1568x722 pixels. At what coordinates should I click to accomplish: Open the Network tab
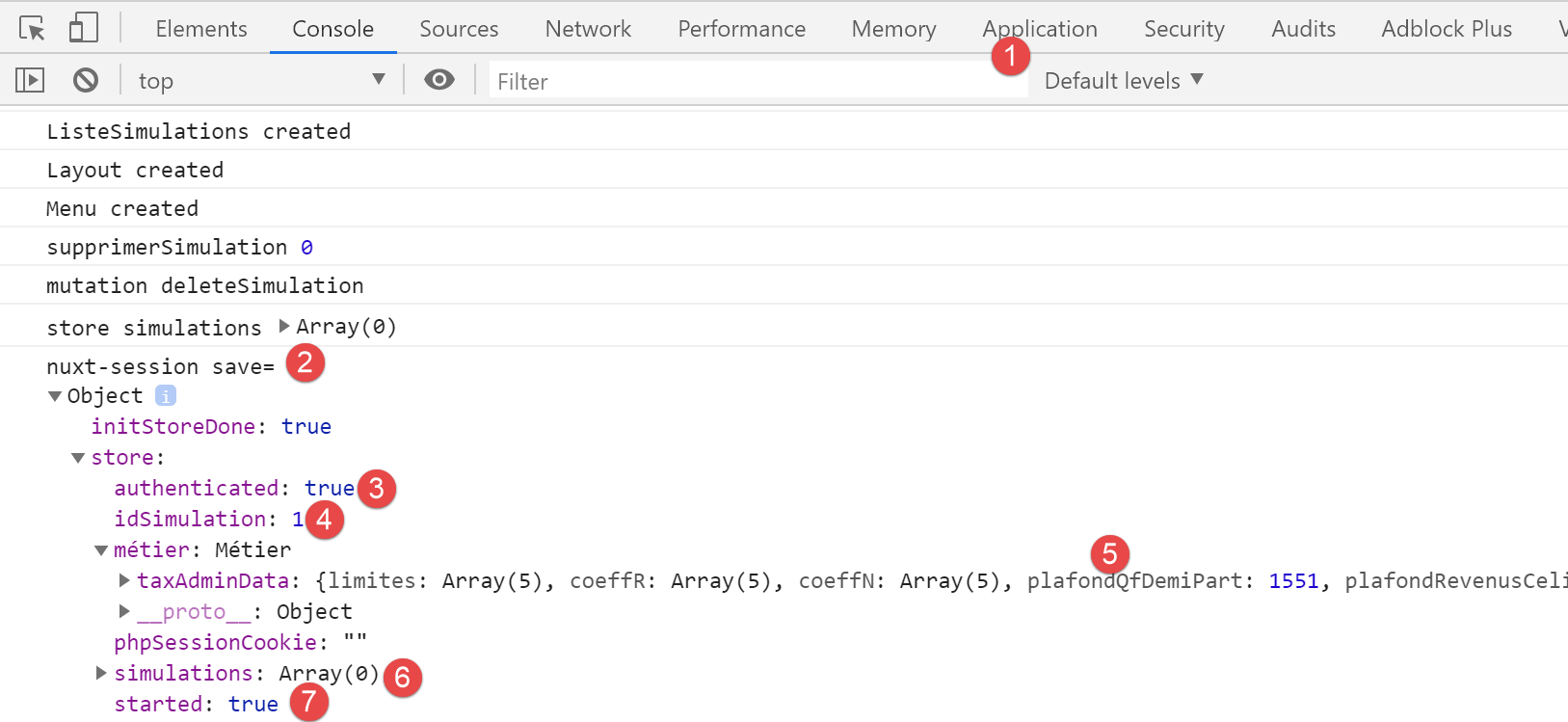pyautogui.click(x=588, y=29)
